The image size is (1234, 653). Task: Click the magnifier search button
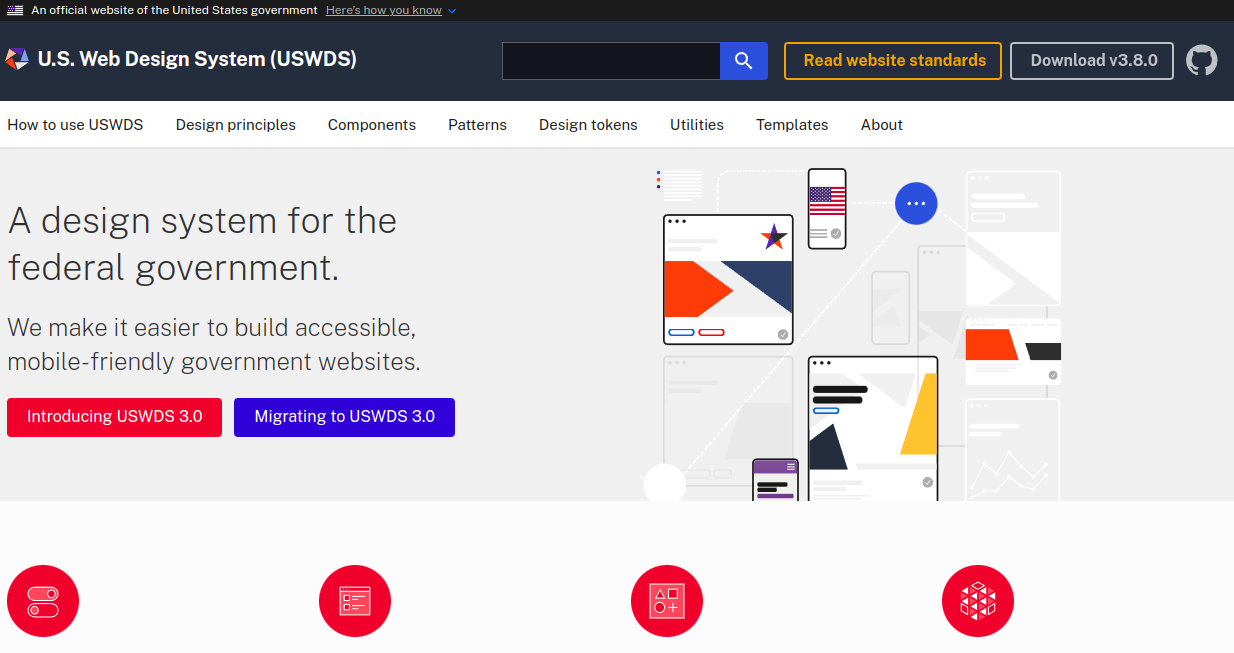744,61
